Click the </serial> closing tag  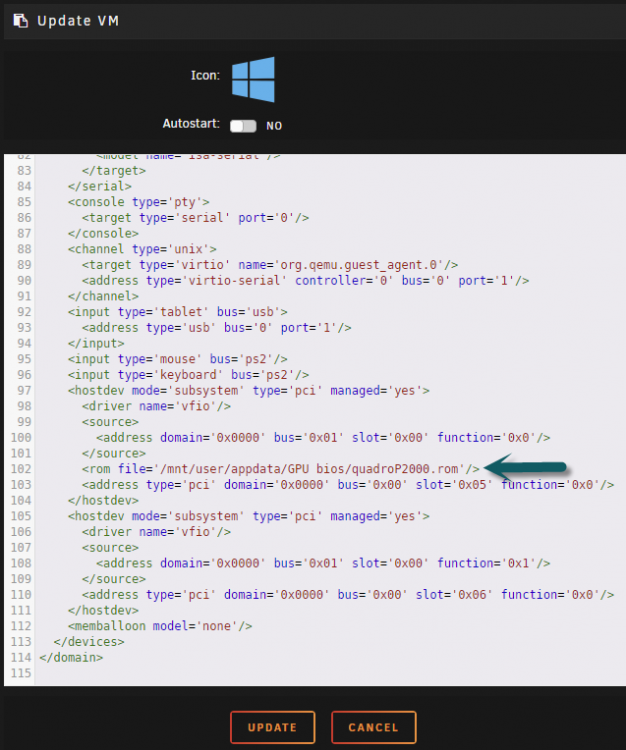click(99, 186)
